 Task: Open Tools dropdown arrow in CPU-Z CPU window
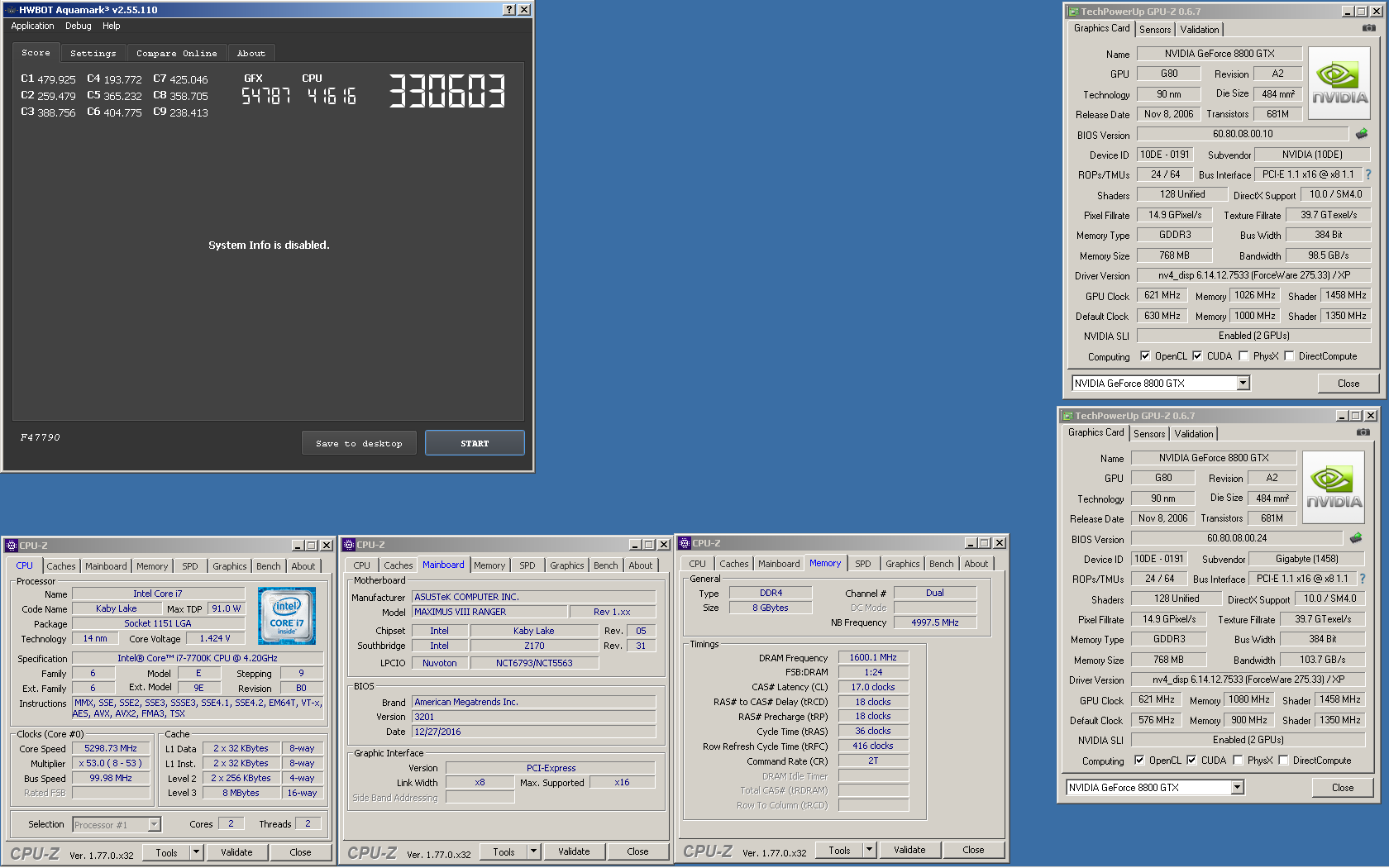196,852
